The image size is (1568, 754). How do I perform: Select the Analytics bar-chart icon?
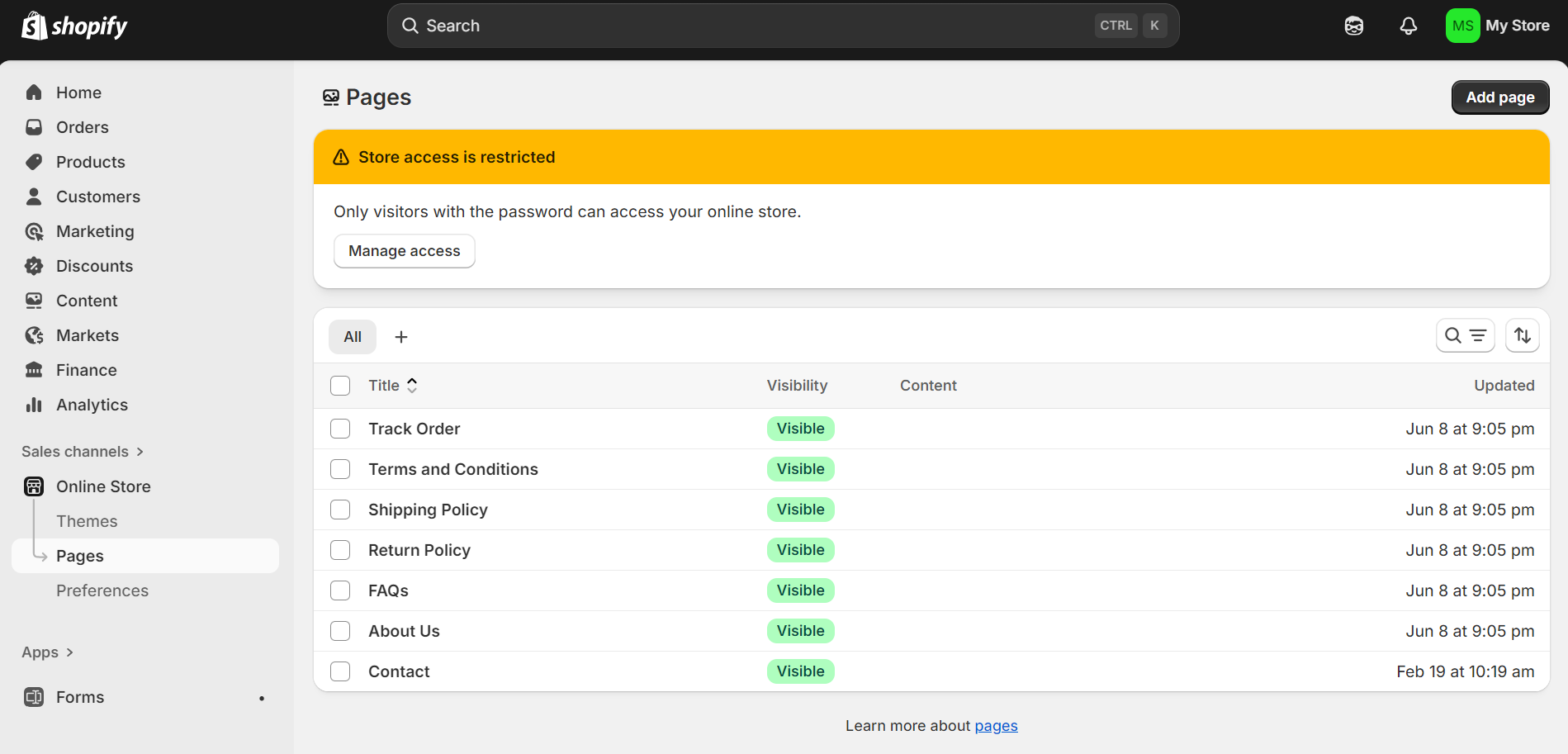[x=34, y=405]
